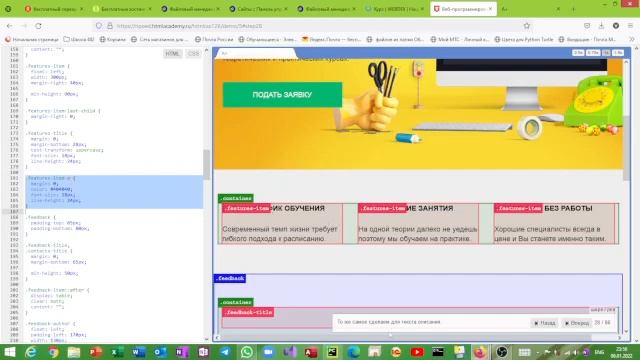This screenshot has width=640, height=360.
Task: Open Excel from the taskbar
Action: click(118, 352)
